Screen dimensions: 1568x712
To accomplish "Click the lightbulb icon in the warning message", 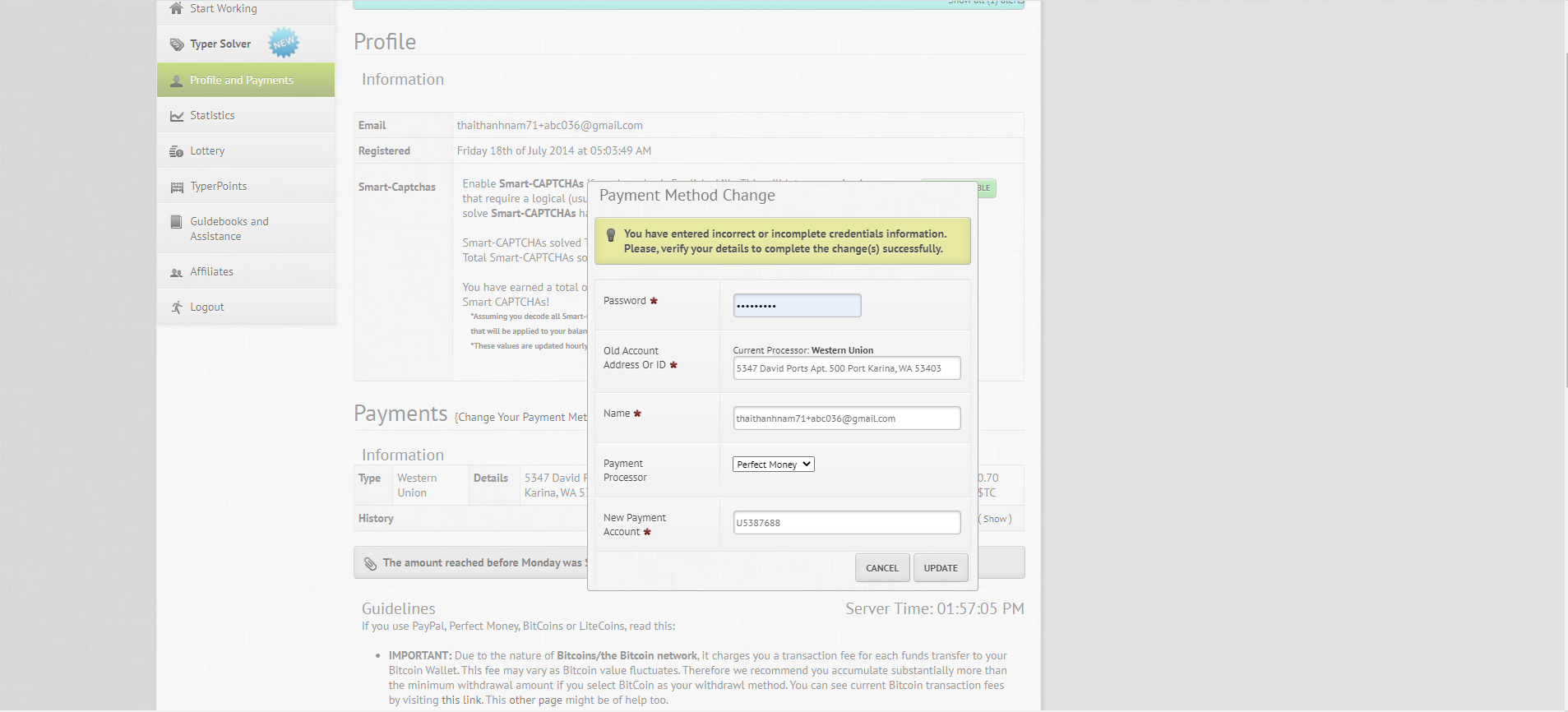I will click(611, 235).
